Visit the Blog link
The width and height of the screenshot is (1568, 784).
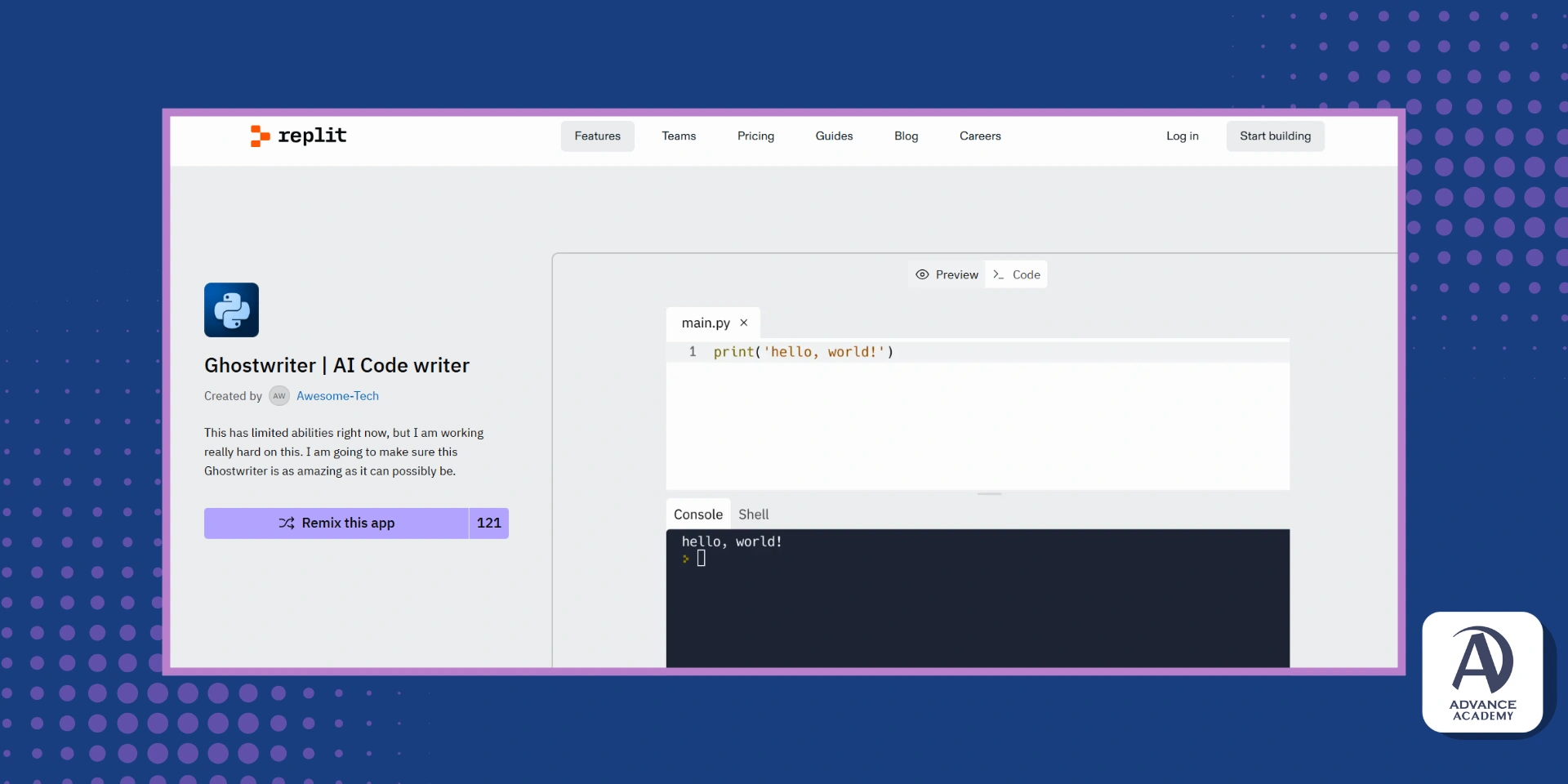pos(906,136)
